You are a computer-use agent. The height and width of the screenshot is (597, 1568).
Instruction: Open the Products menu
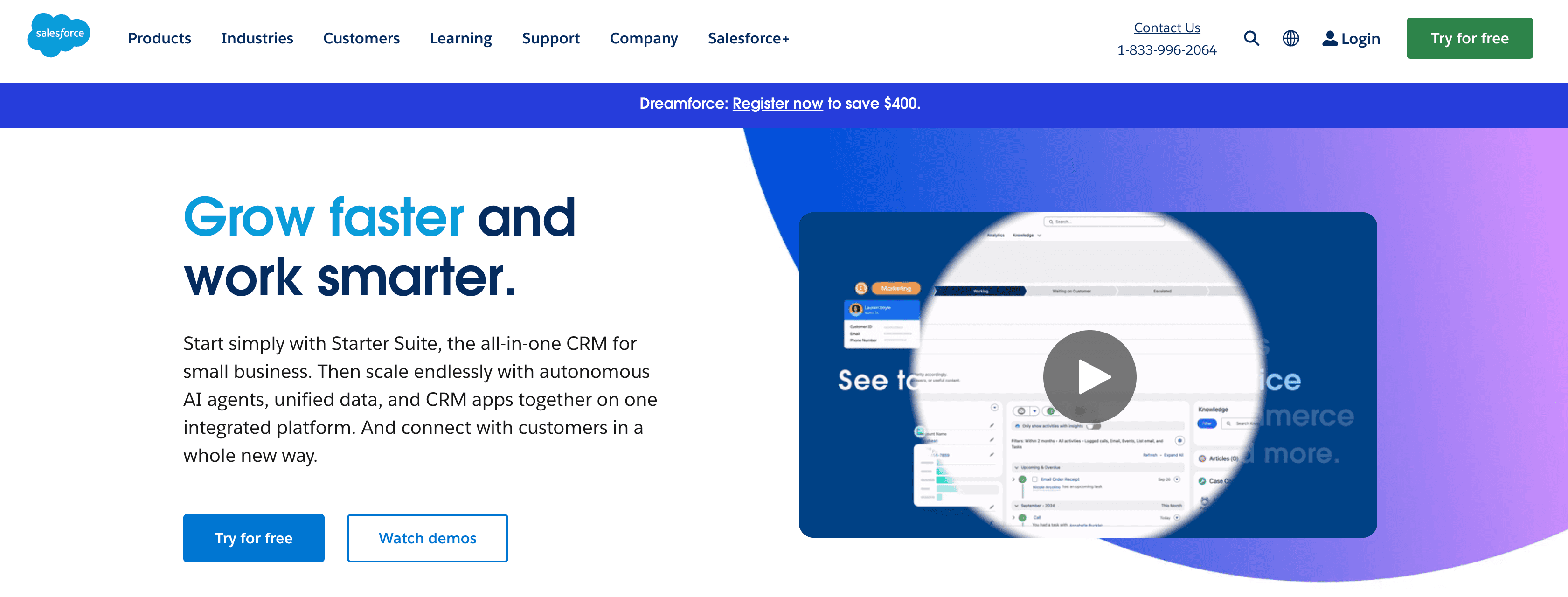(160, 38)
